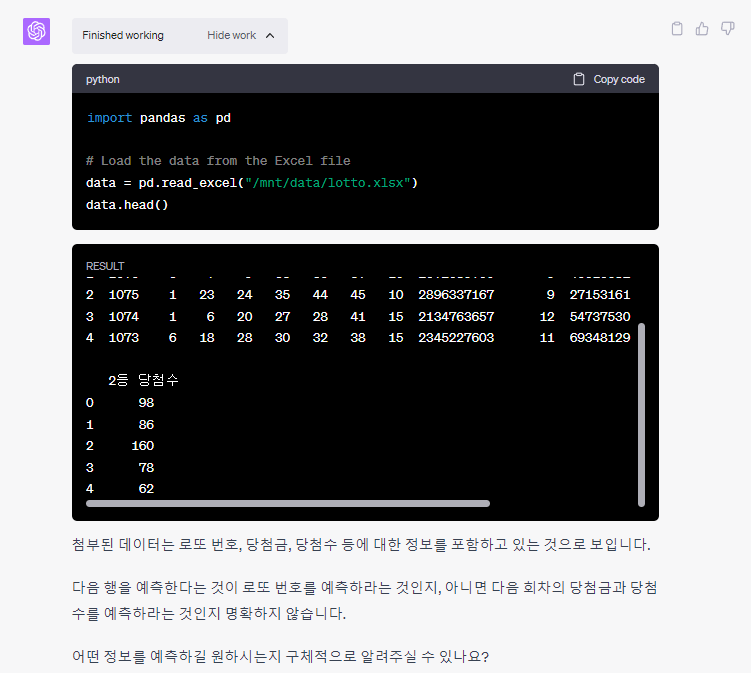This screenshot has width=751, height=673.
Task: Click the sentence starting 첨부된 데이터는
Action: point(361,545)
